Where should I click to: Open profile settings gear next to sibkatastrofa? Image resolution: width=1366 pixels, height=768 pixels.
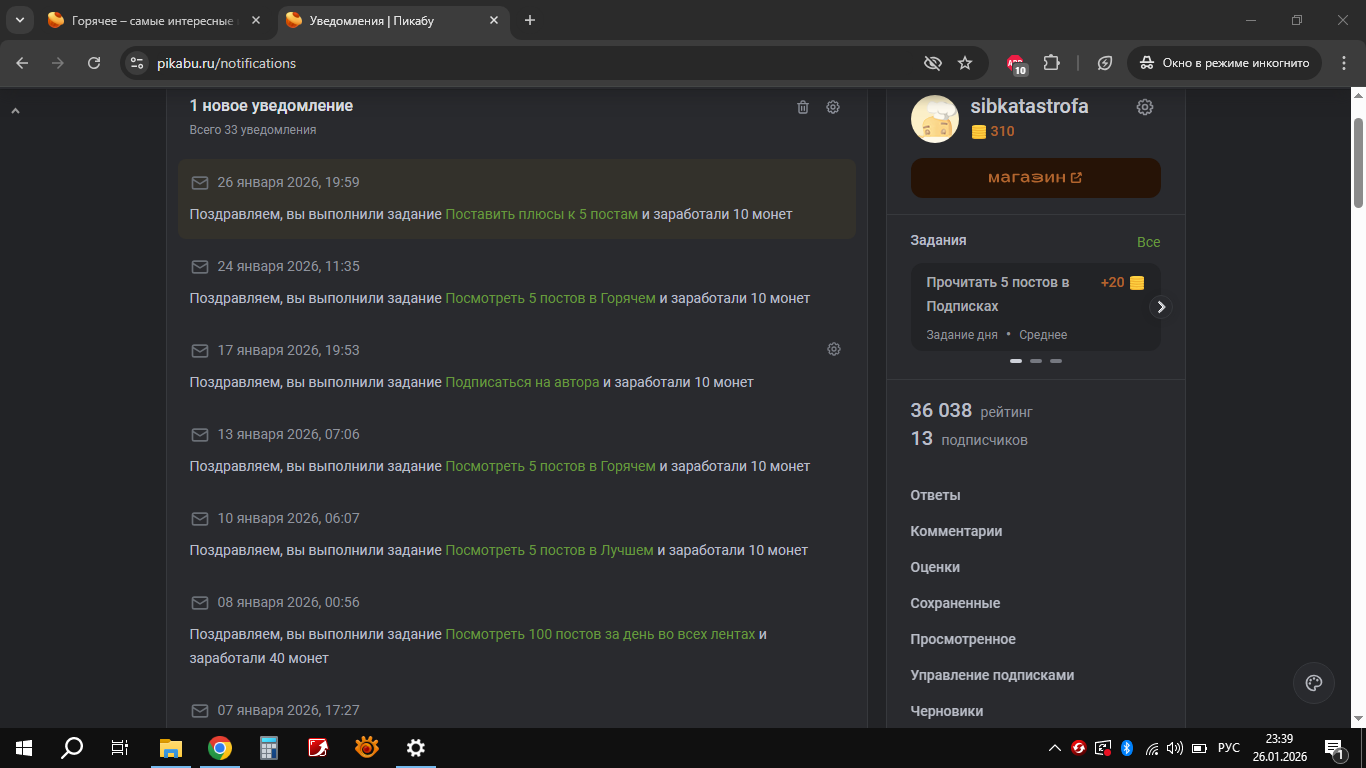(1145, 107)
